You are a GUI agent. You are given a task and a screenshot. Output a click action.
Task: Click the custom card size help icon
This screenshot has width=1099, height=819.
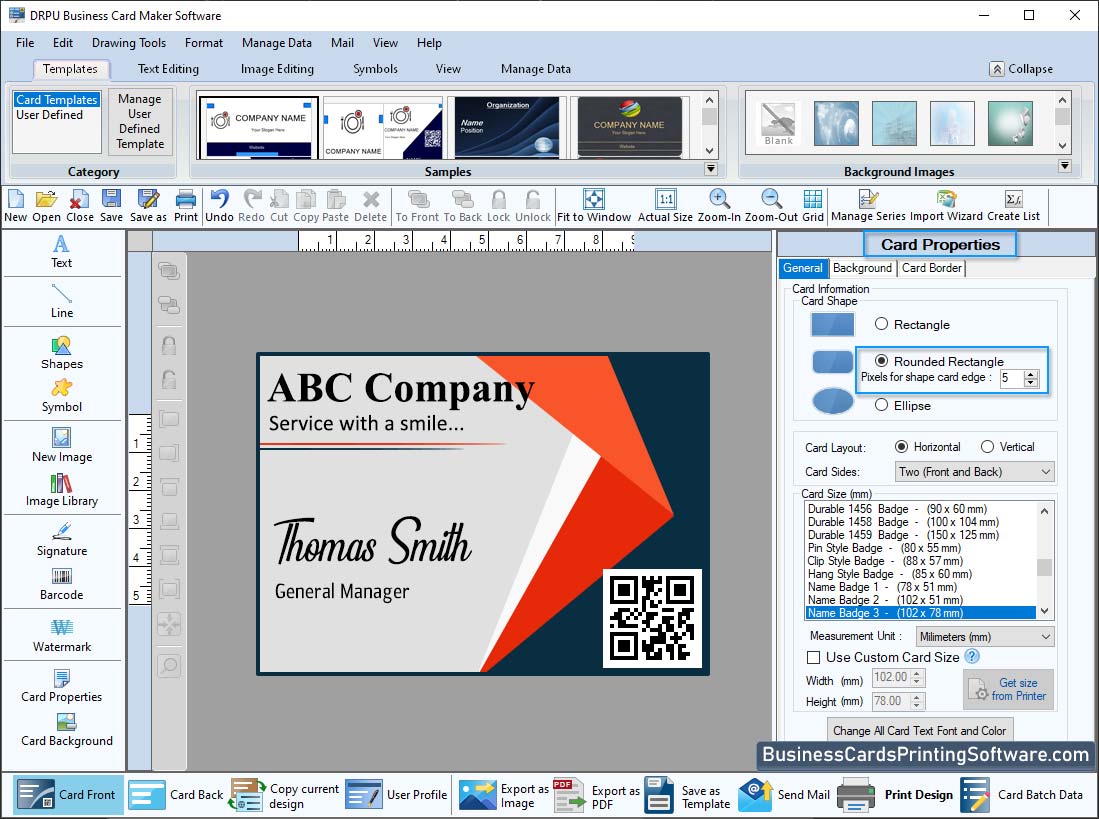(x=972, y=656)
